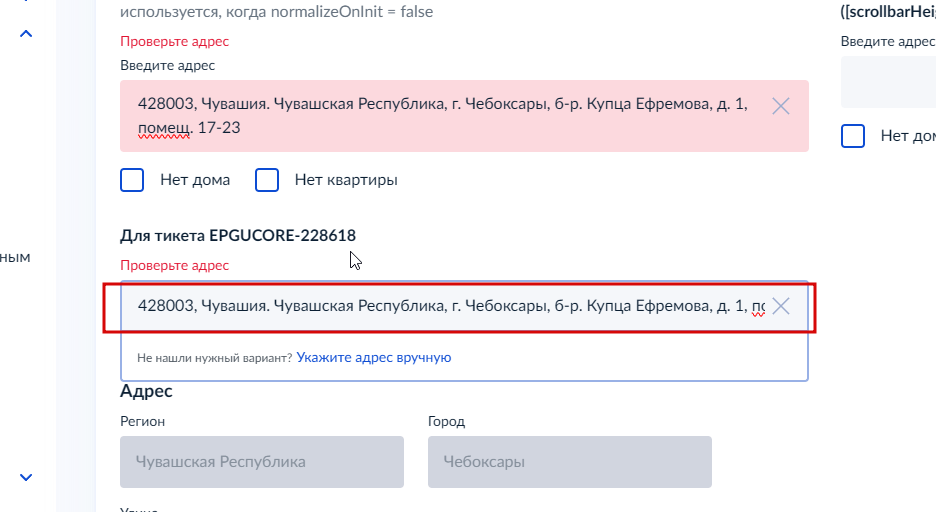Check the "Нет дома" checkbox beside "Нет квартиры"
The height and width of the screenshot is (512, 936).
(x=132, y=180)
